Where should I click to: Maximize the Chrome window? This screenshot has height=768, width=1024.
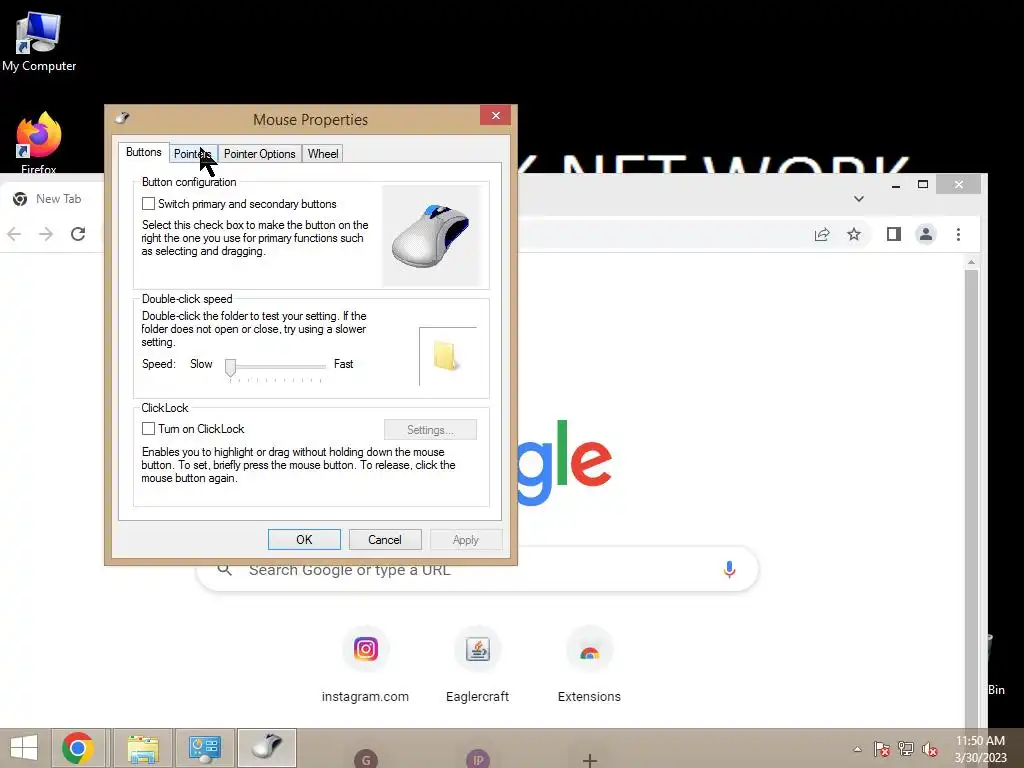(923, 185)
